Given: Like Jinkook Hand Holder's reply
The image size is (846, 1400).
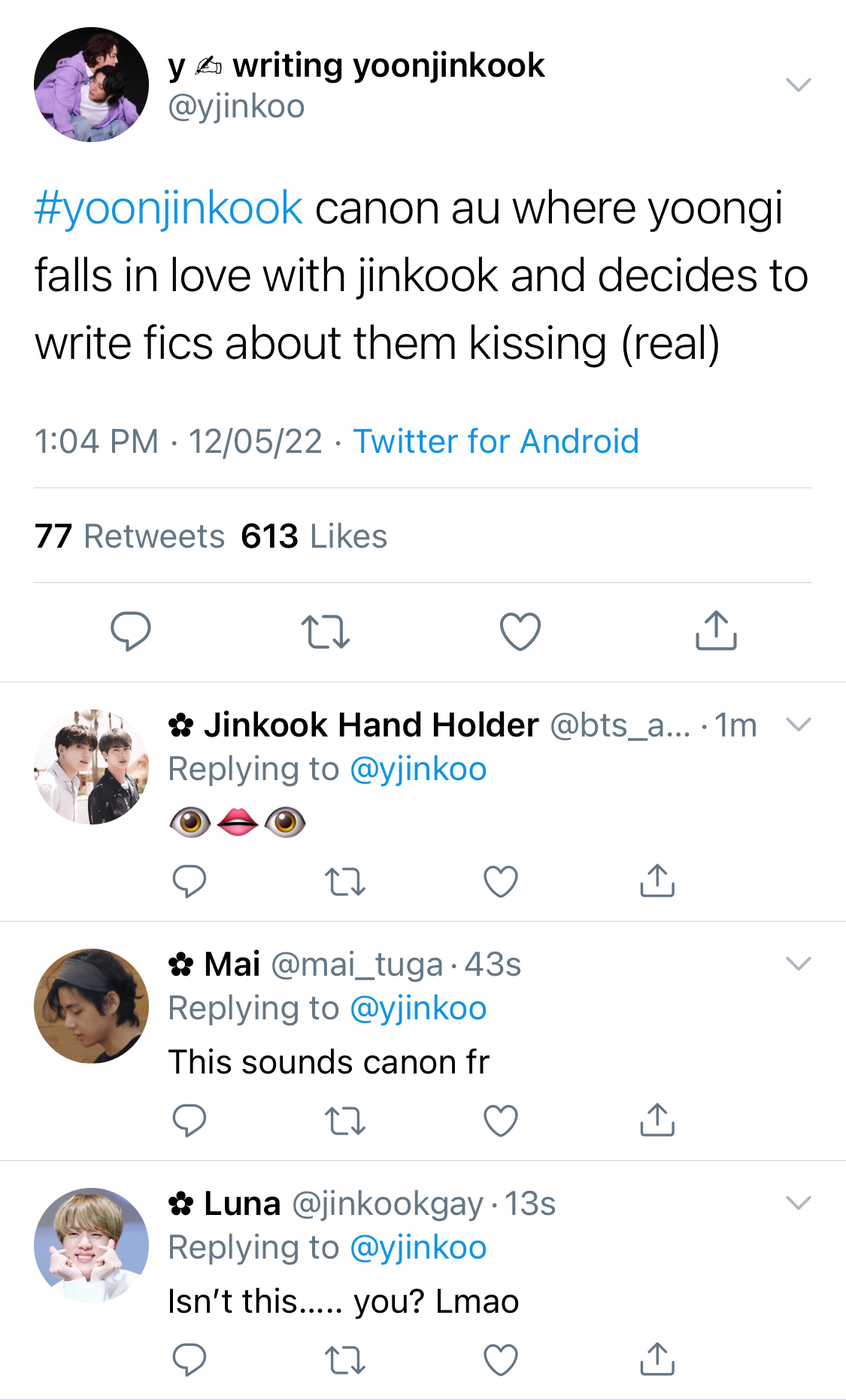Looking at the screenshot, I should coord(501,882).
